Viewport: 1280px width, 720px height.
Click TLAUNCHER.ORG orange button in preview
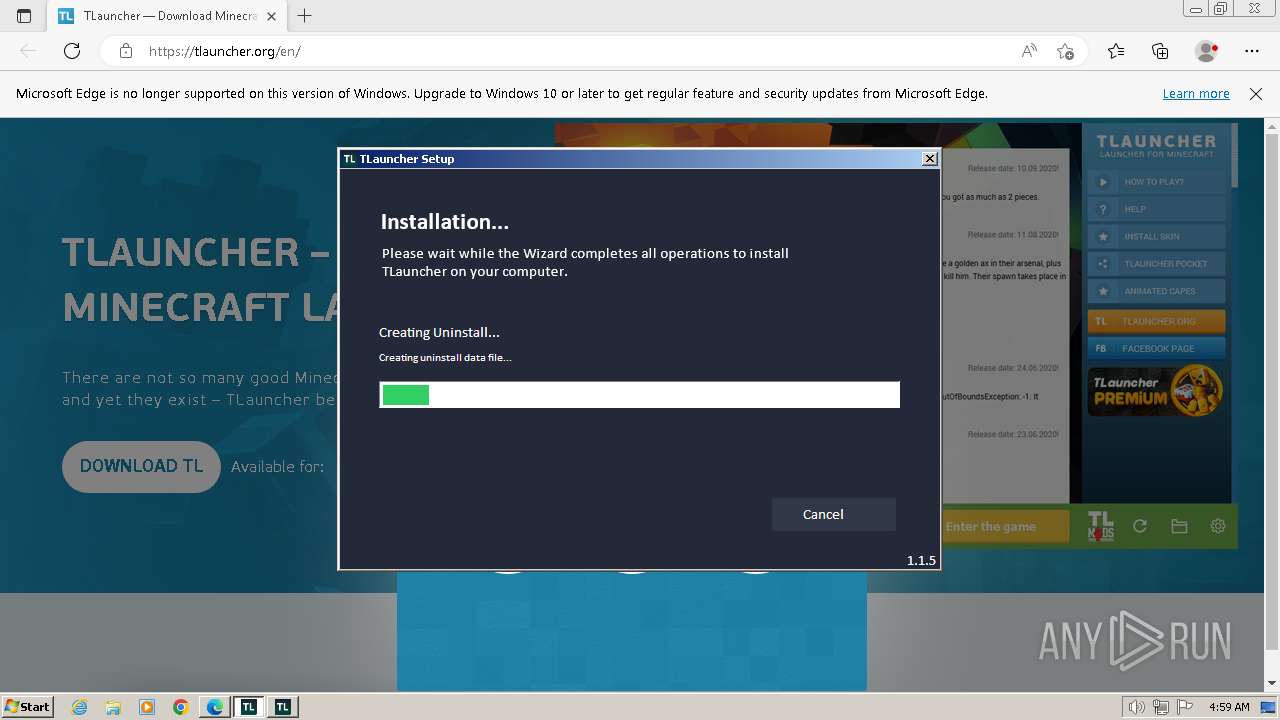[x=1156, y=321]
